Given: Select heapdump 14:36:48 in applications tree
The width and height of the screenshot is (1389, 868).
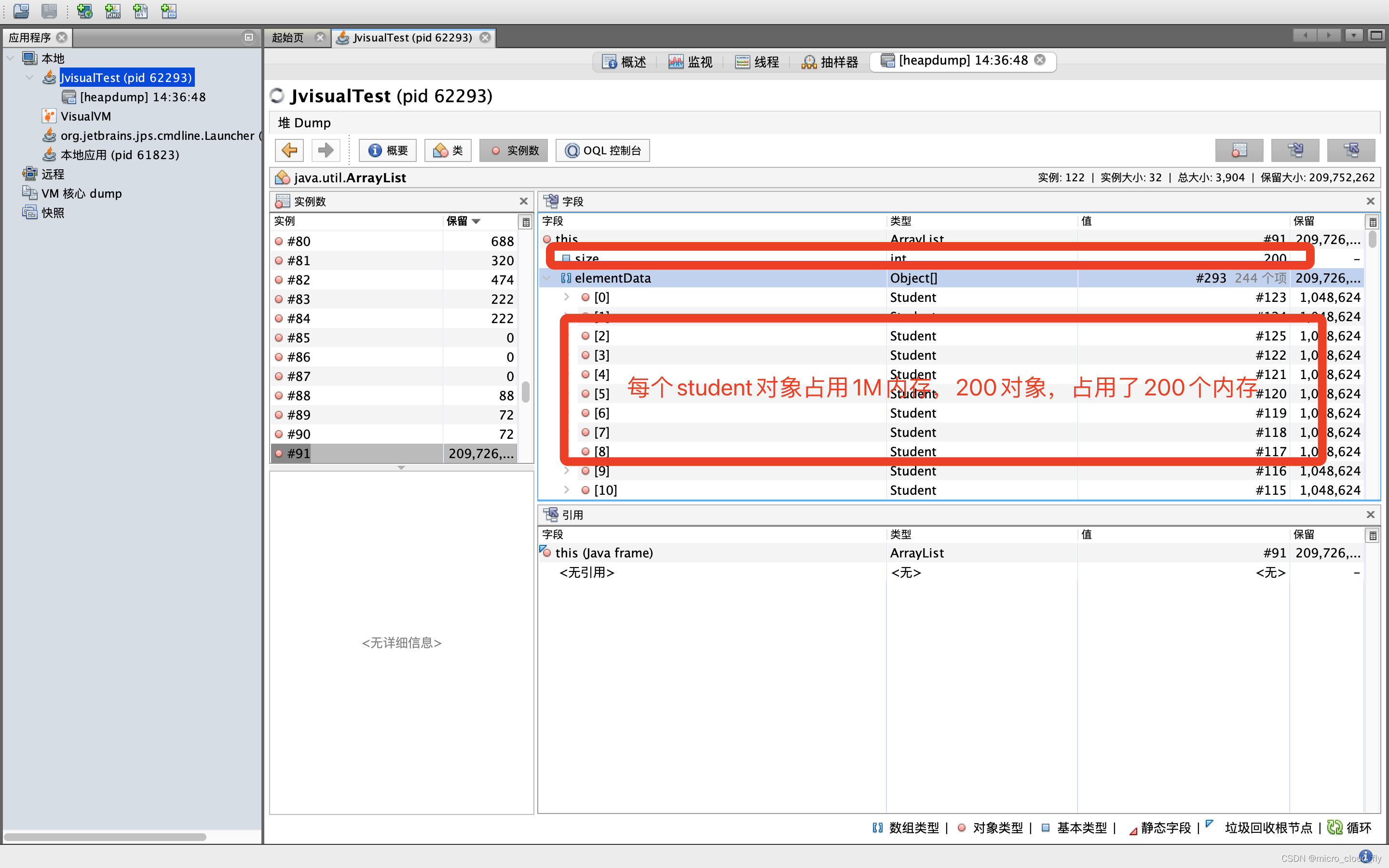Looking at the screenshot, I should (134, 97).
